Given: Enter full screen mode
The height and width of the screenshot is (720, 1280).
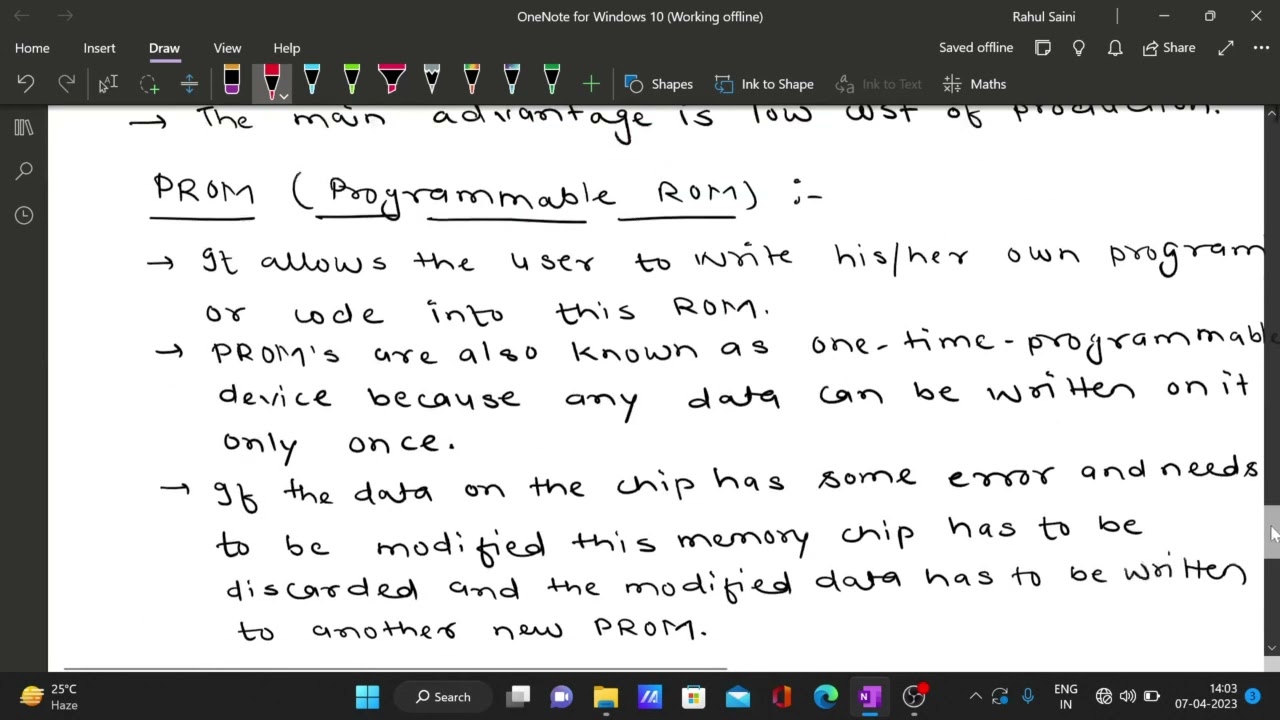Looking at the screenshot, I should coord(1226,47).
